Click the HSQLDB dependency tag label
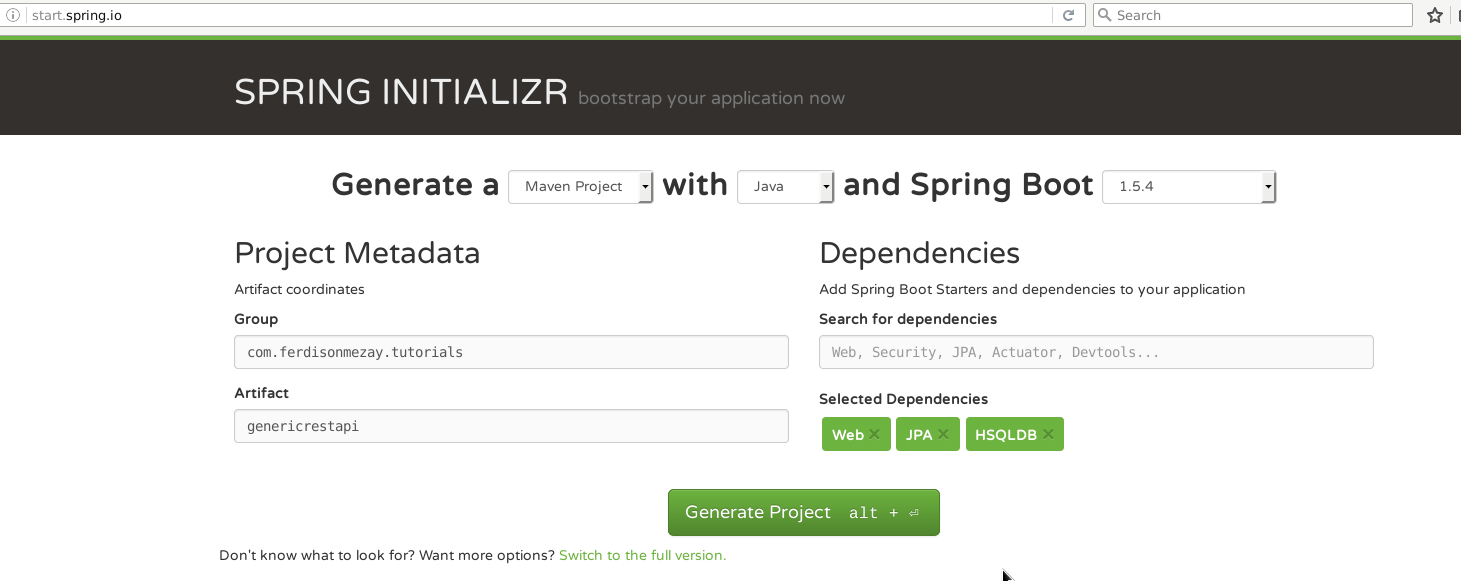This screenshot has width=1461, height=581. [1006, 435]
